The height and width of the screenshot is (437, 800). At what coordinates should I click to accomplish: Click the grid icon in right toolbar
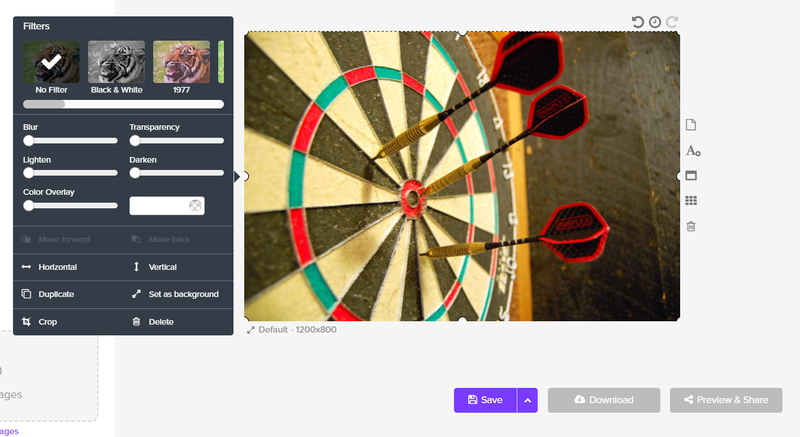point(691,201)
